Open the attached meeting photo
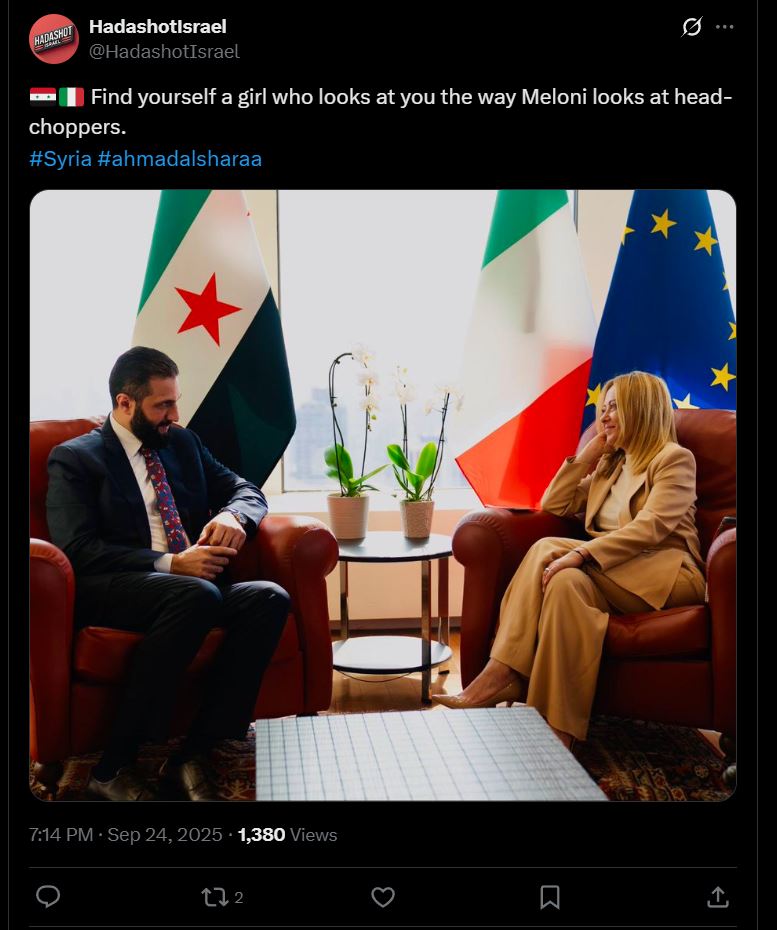This screenshot has height=930, width=777. [x=383, y=495]
